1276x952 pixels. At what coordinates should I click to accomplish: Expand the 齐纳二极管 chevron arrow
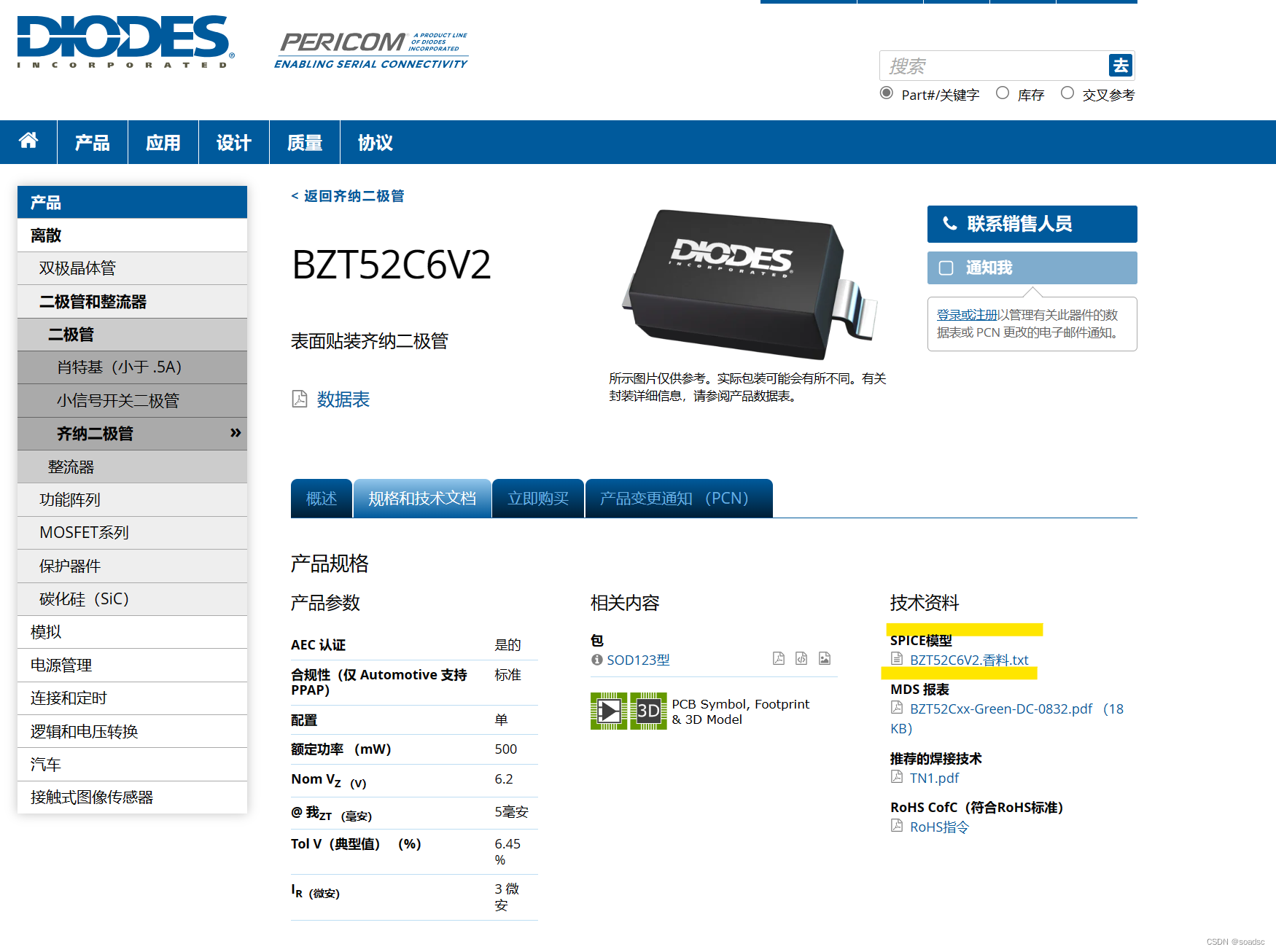[236, 433]
